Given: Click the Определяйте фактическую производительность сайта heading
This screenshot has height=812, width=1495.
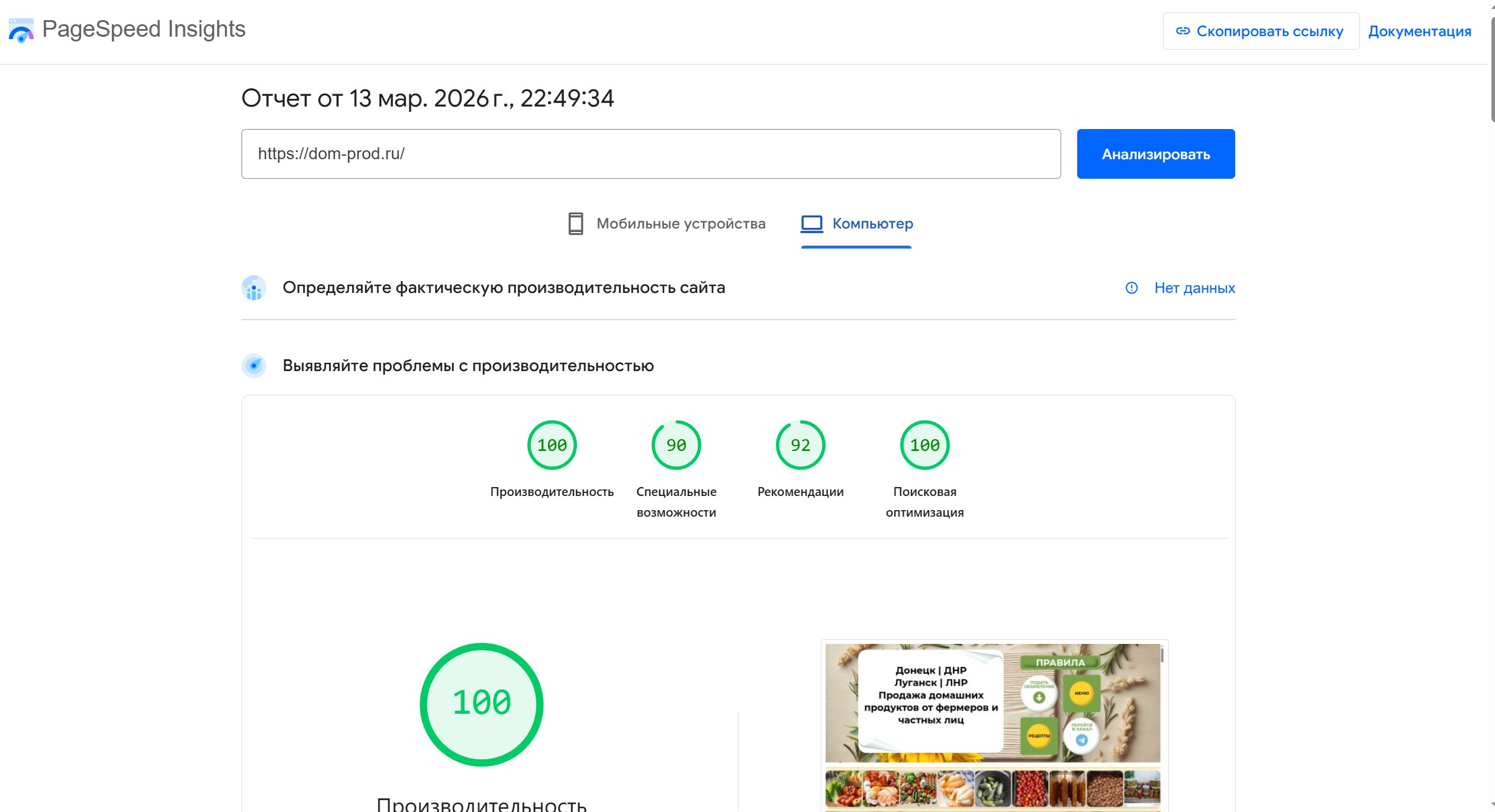Looking at the screenshot, I should tap(504, 288).
